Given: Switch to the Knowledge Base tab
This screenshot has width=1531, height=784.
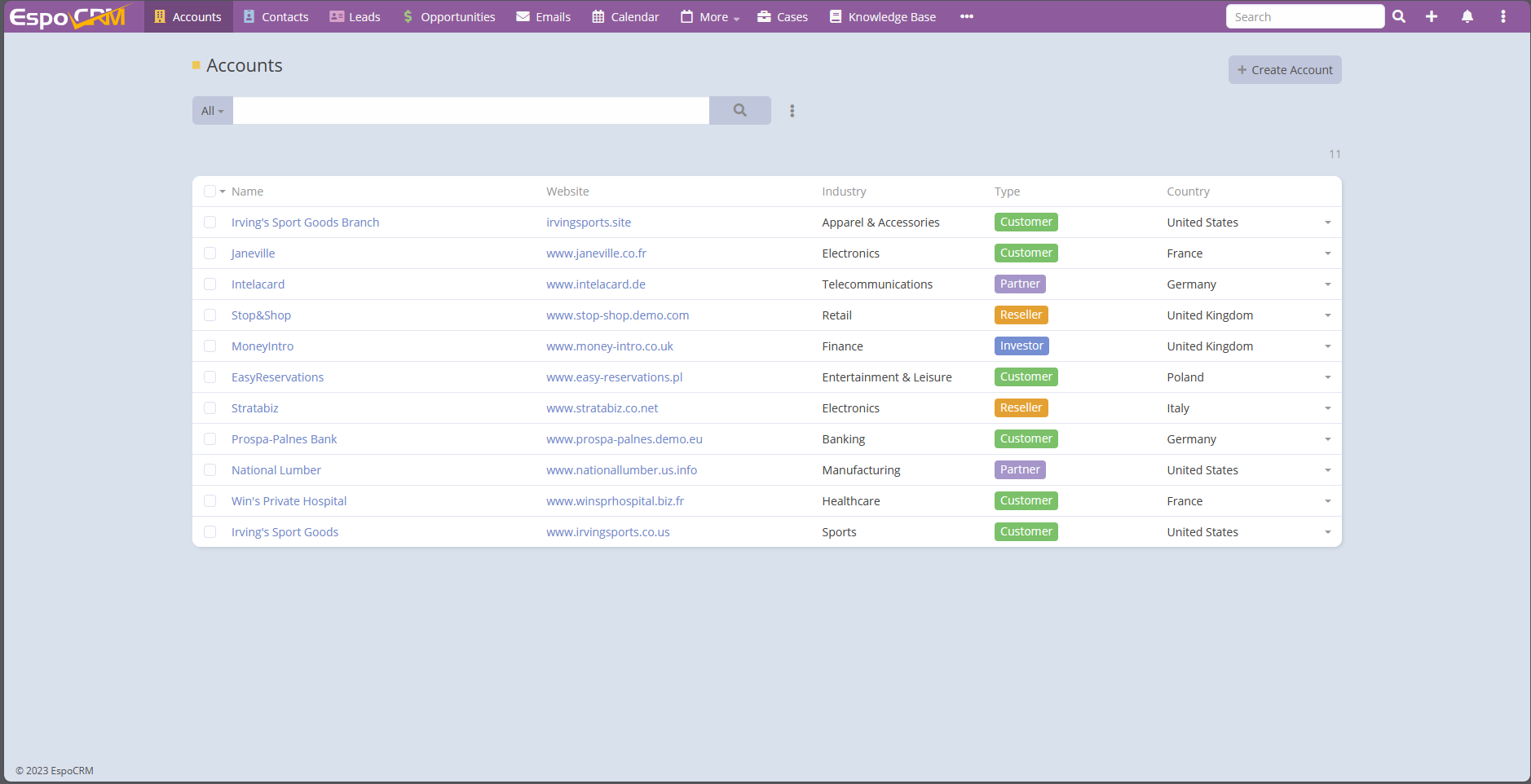Looking at the screenshot, I should 883,17.
